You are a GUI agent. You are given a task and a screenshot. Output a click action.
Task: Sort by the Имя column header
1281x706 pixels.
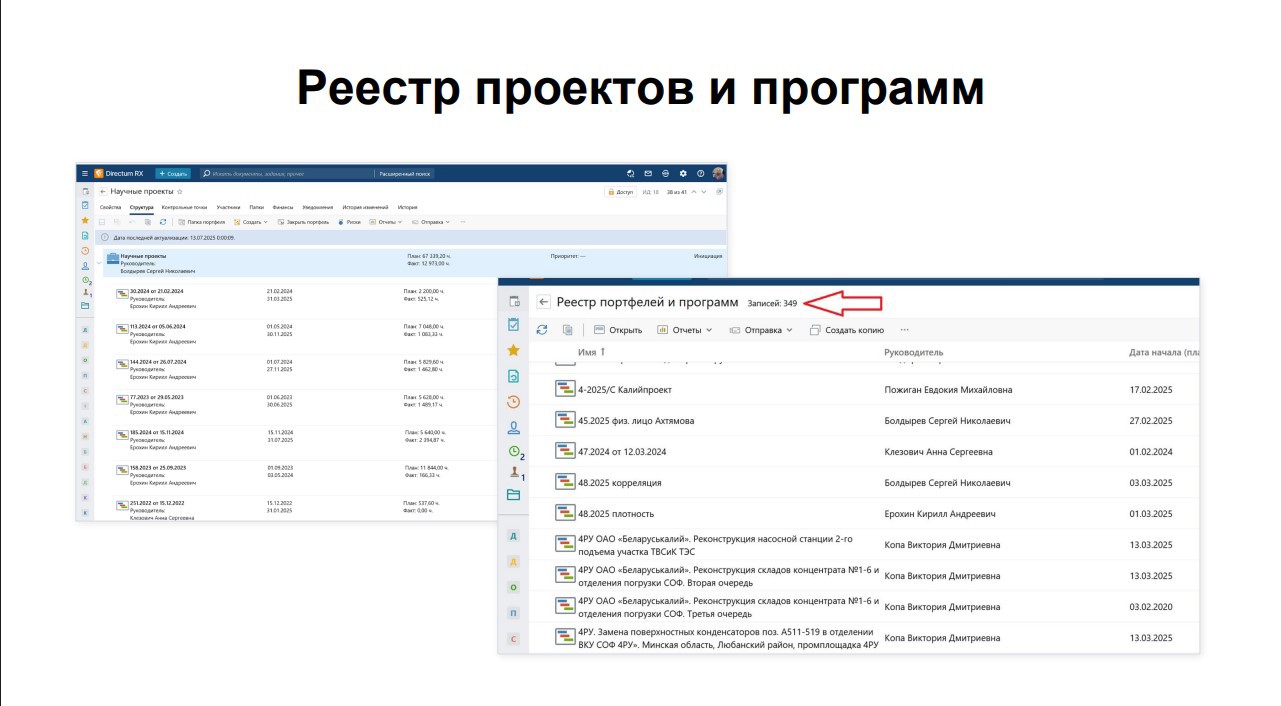pyautogui.click(x=587, y=352)
